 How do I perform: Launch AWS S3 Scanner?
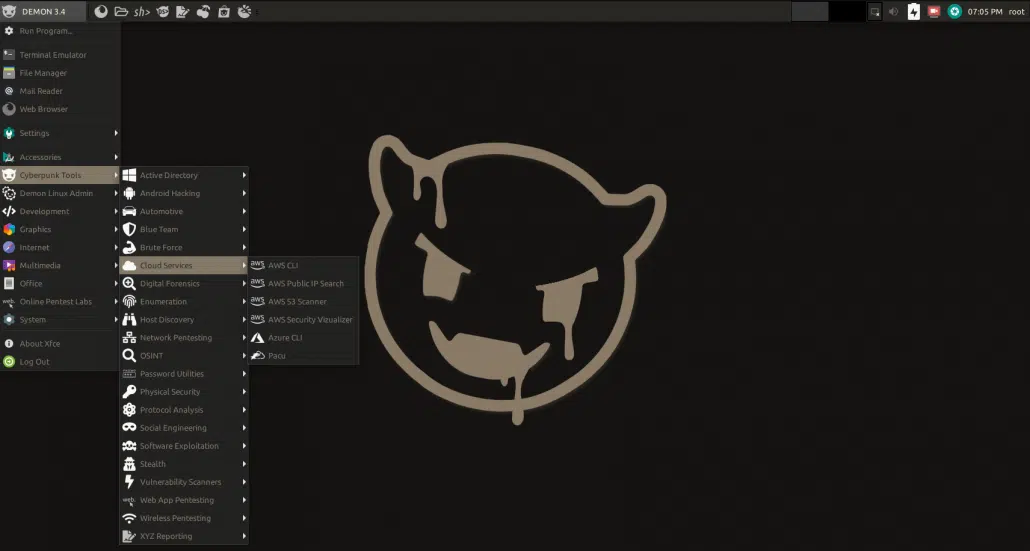tap(303, 301)
